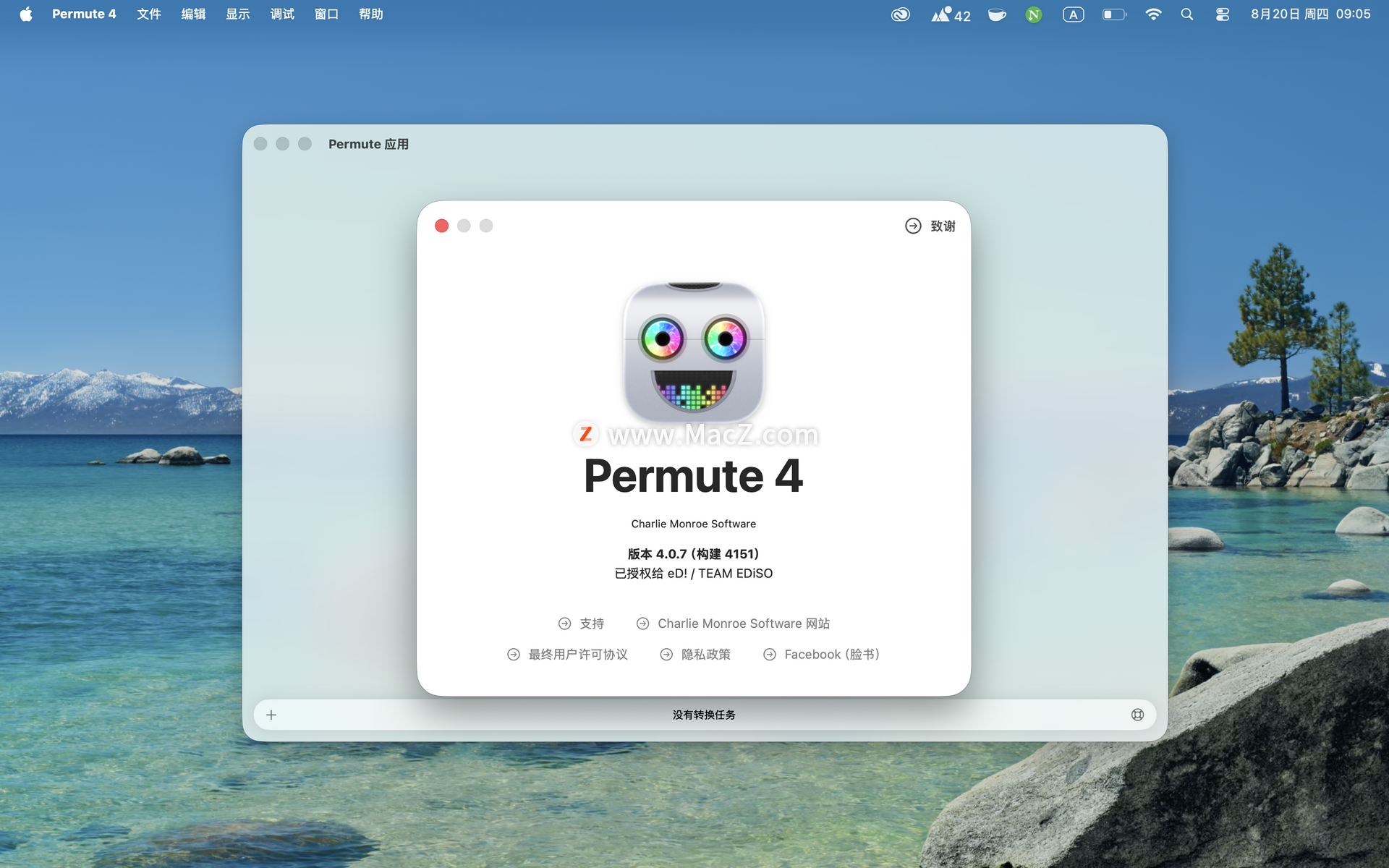The image size is (1389, 868).
Task: Open the 显示 menu
Action: tap(238, 14)
